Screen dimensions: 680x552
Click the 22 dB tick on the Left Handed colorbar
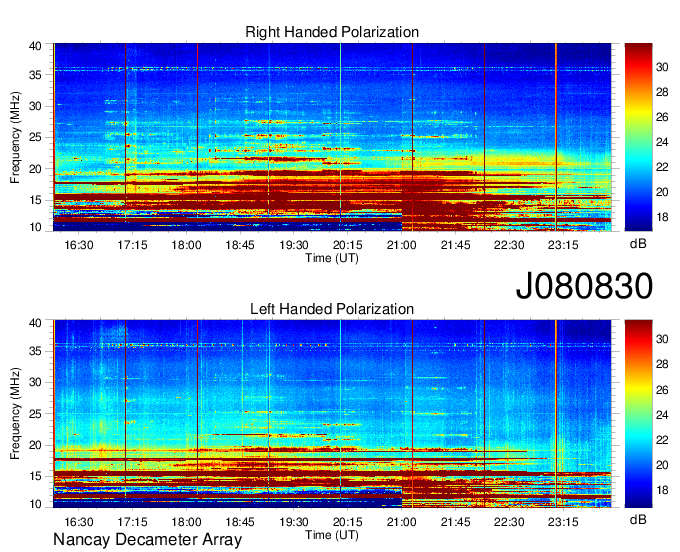tap(662, 440)
